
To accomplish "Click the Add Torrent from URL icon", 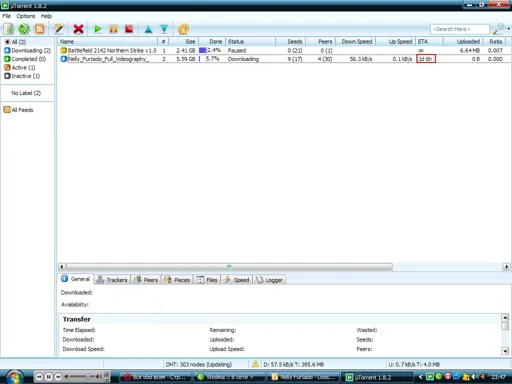I will (x=24, y=29).
